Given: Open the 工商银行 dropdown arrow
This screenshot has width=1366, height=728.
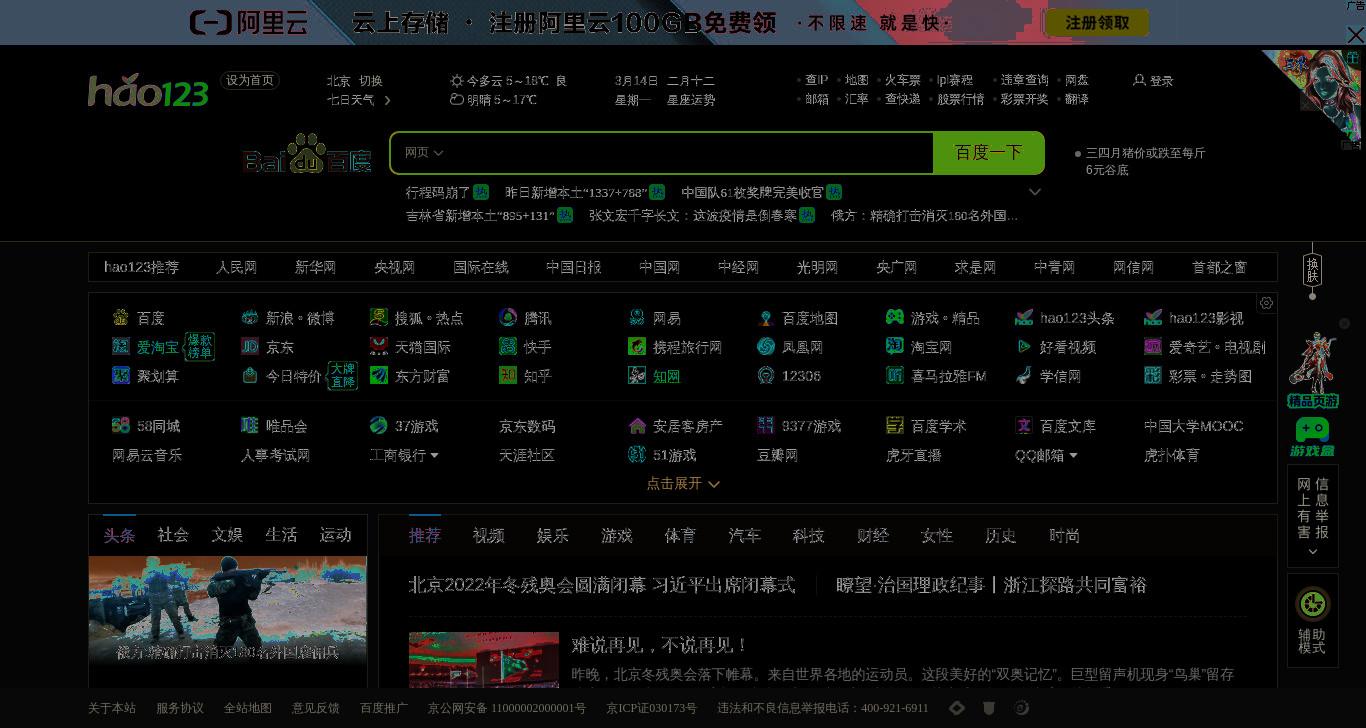Looking at the screenshot, I should coord(434,455).
